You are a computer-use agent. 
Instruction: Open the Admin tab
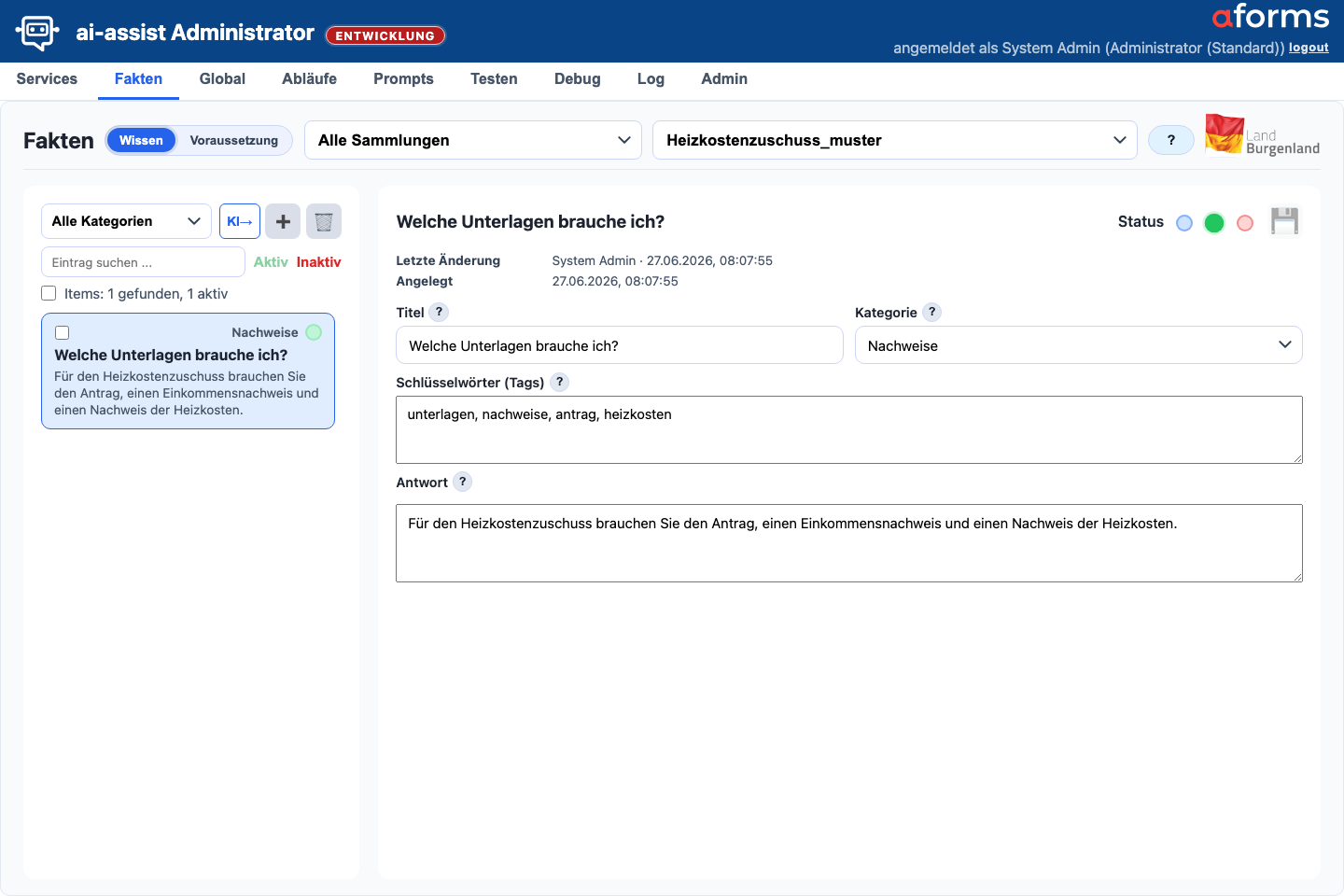click(x=724, y=79)
